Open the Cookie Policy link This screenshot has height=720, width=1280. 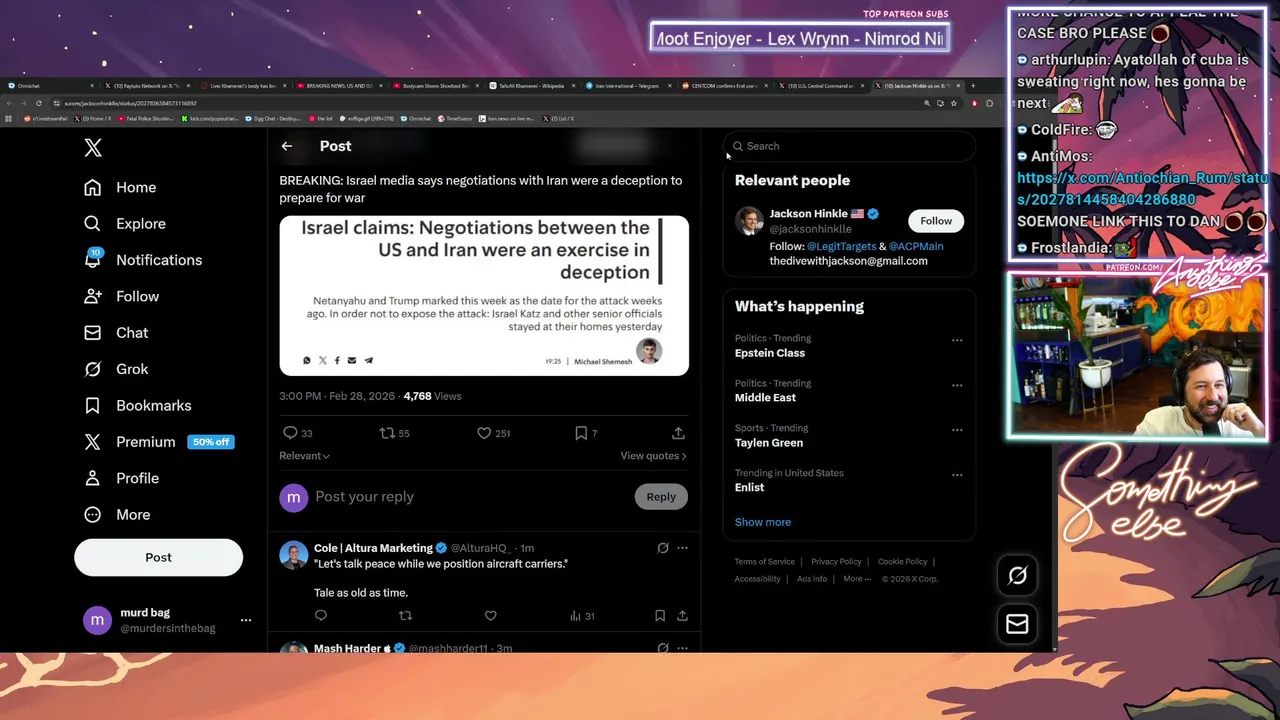pos(903,562)
